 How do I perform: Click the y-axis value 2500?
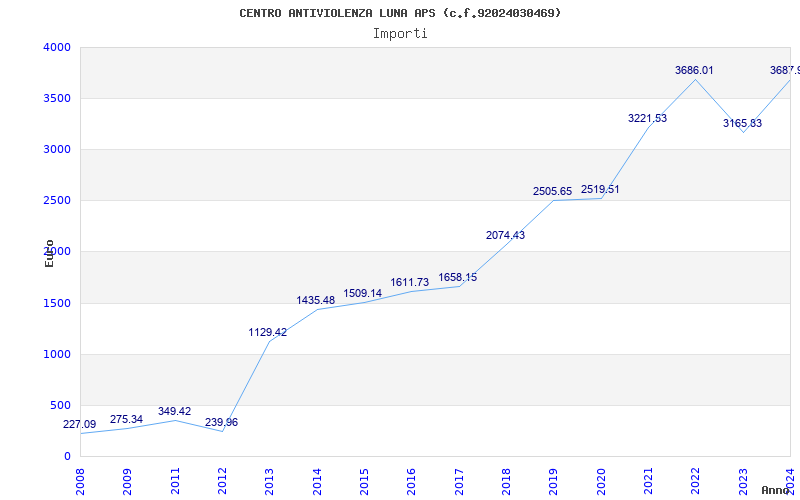coord(57,201)
